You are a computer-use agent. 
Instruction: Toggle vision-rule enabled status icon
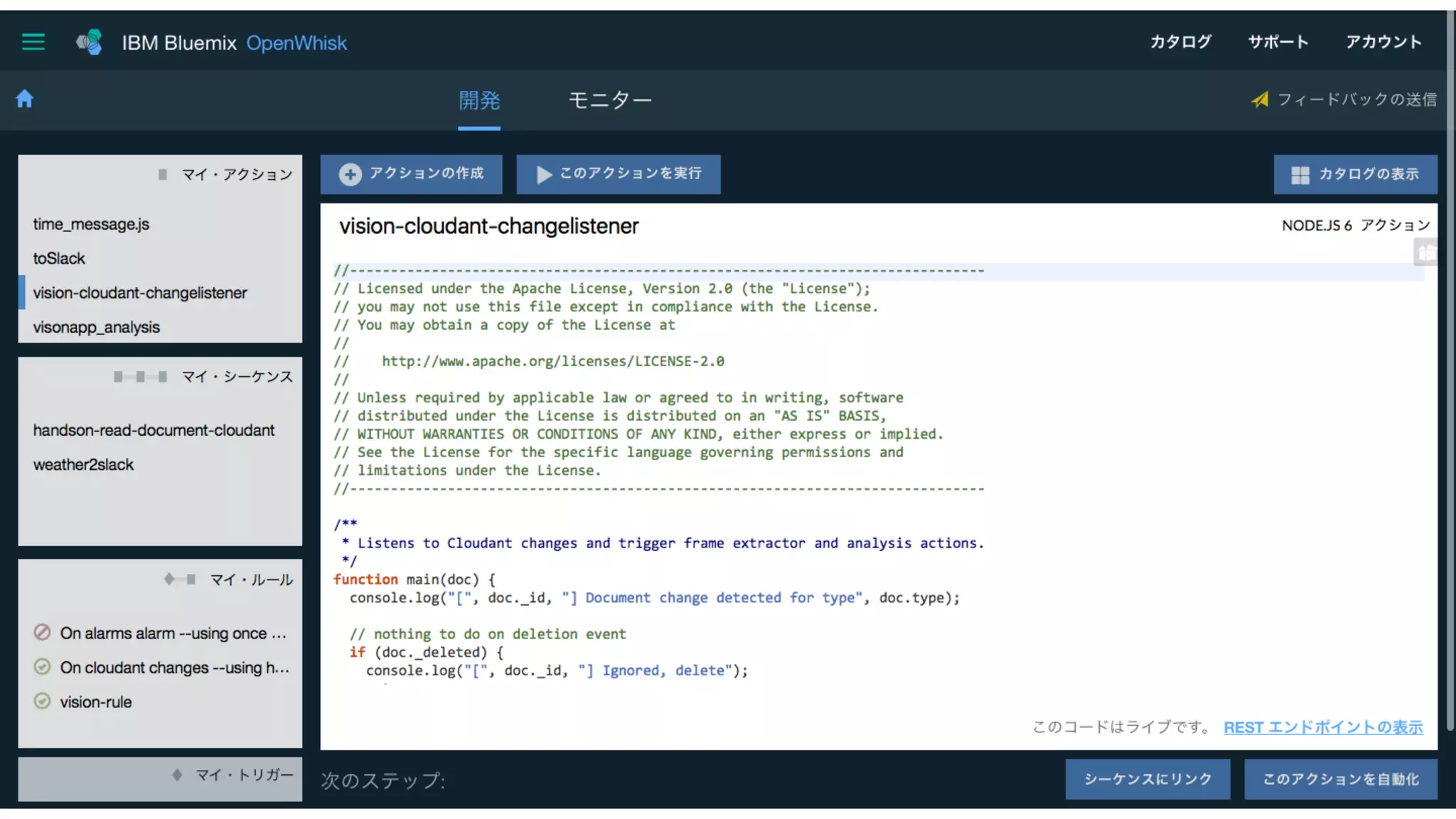tap(43, 701)
